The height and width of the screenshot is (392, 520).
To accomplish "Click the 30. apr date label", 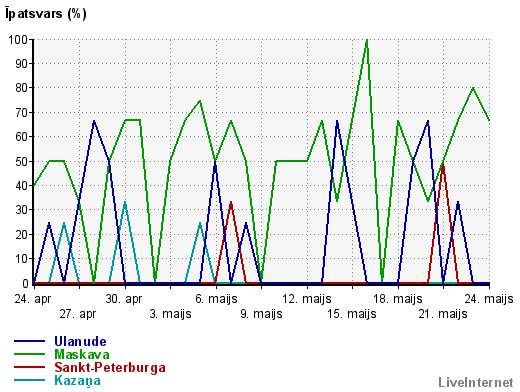I will point(124,299).
